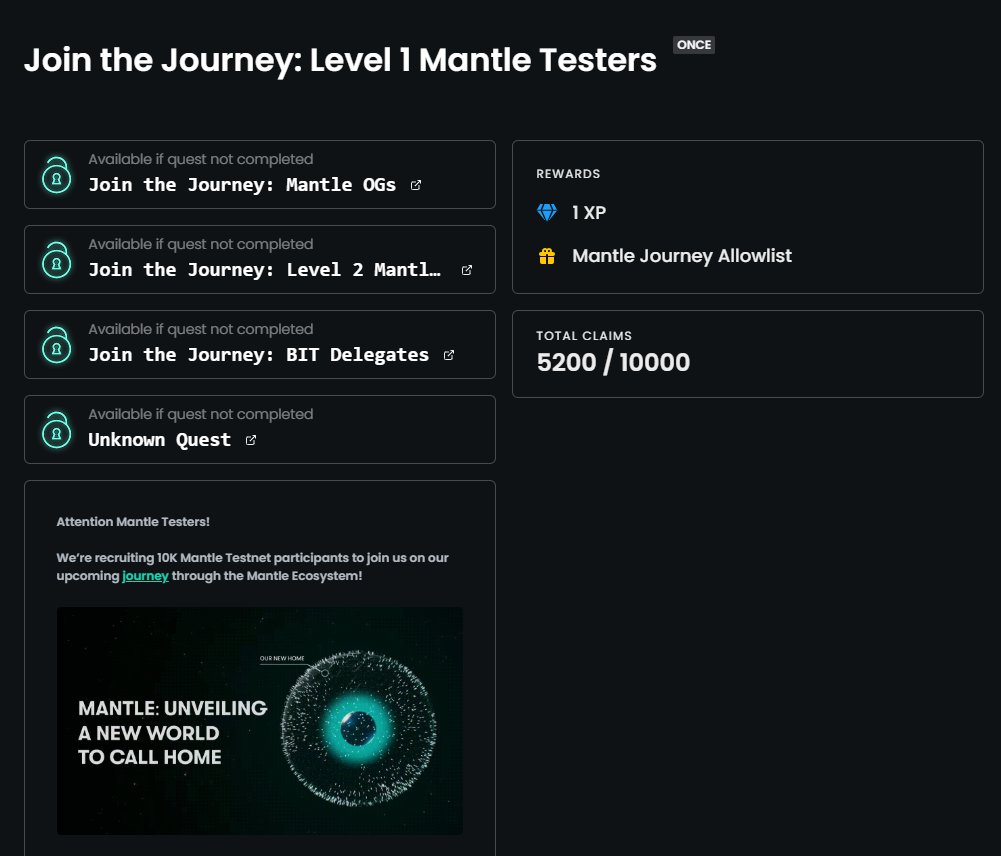Open the Join the Journey: BIT Delegates quest
The height and width of the screenshot is (856, 1001).
click(259, 355)
